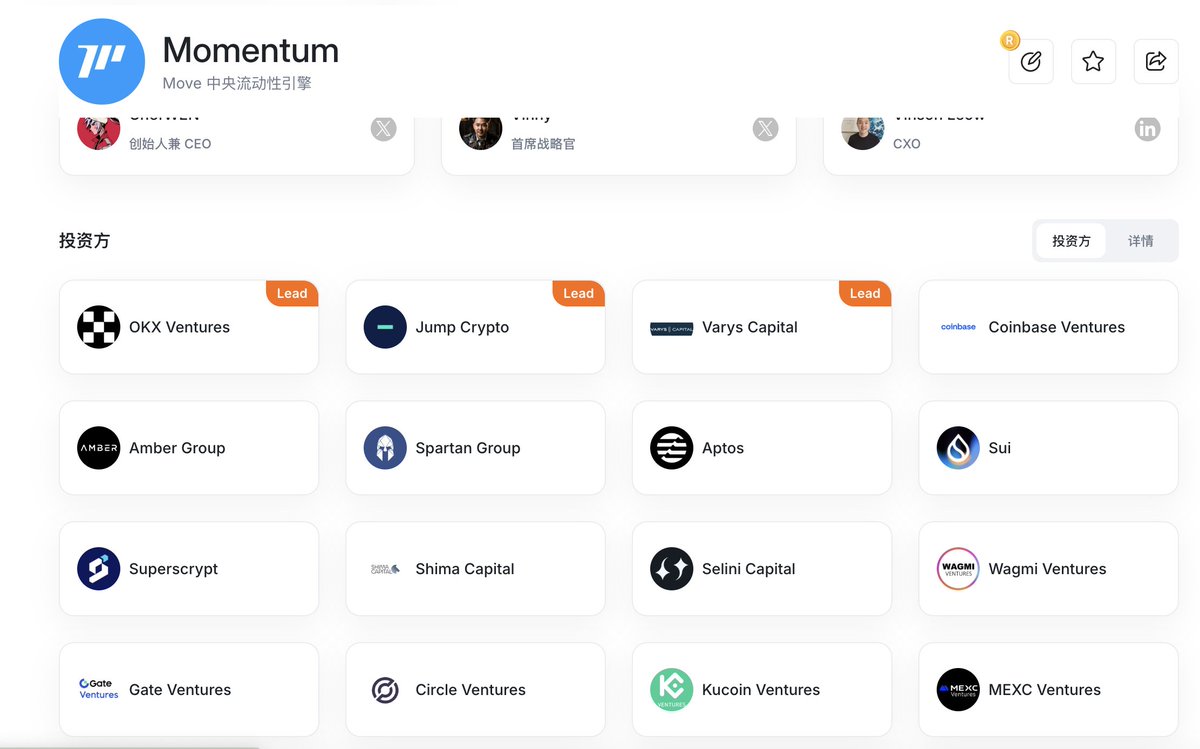Click the MEXC Ventures logo icon
Viewport: 1200px width, 749px height.
pos(958,690)
